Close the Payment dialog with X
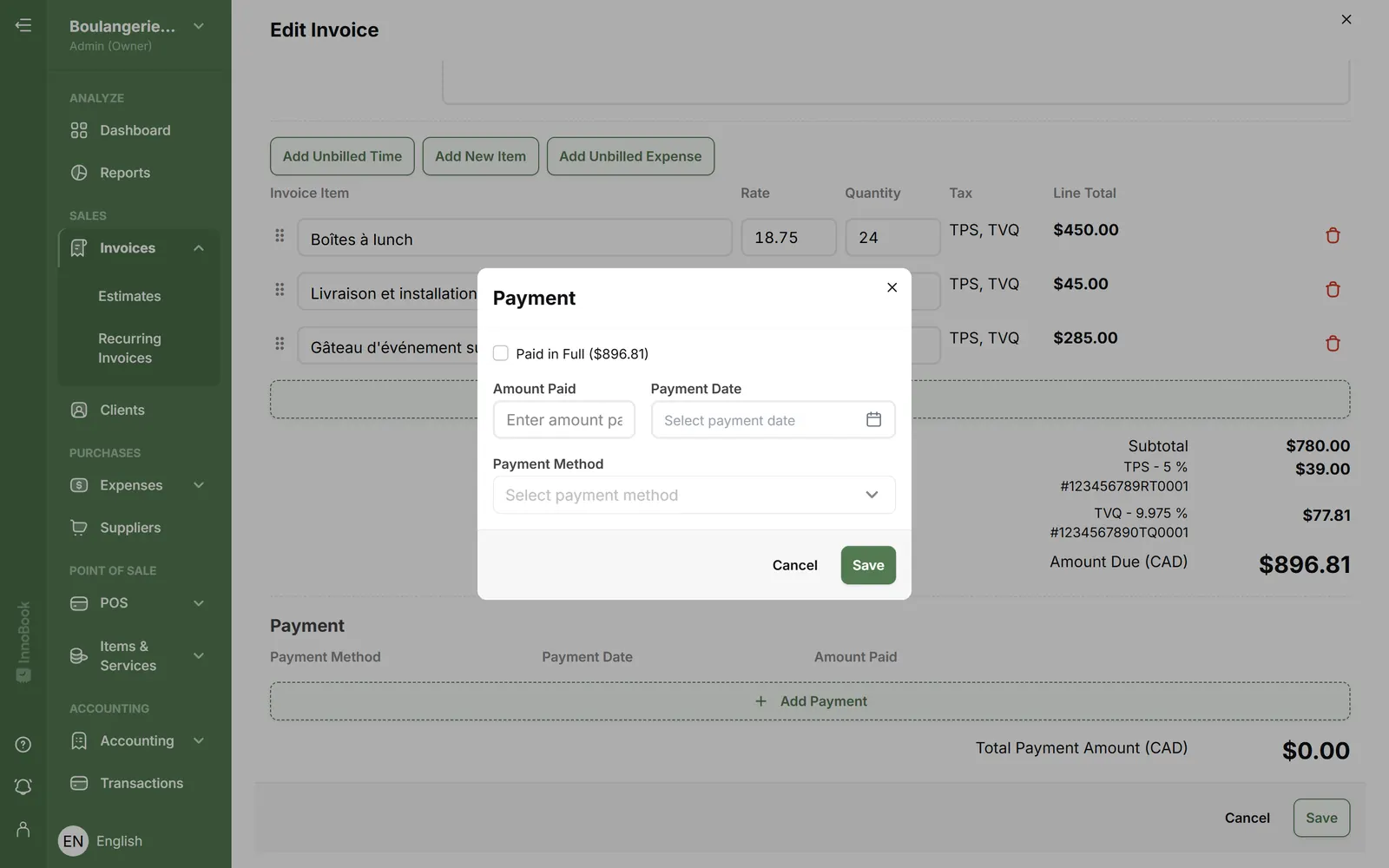This screenshot has width=1389, height=868. coord(892,287)
